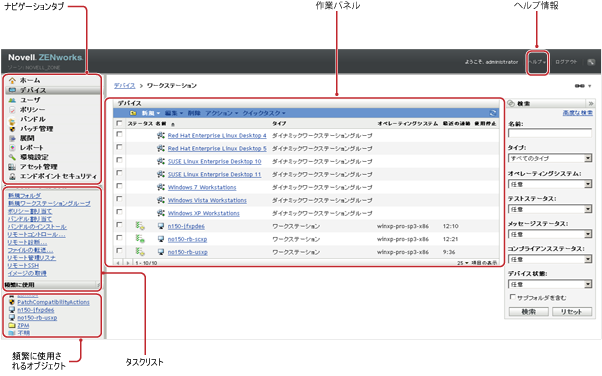Screen dimensions: 602x376
Task: Open the 新規 menu in device toolbar
Action: pos(150,113)
